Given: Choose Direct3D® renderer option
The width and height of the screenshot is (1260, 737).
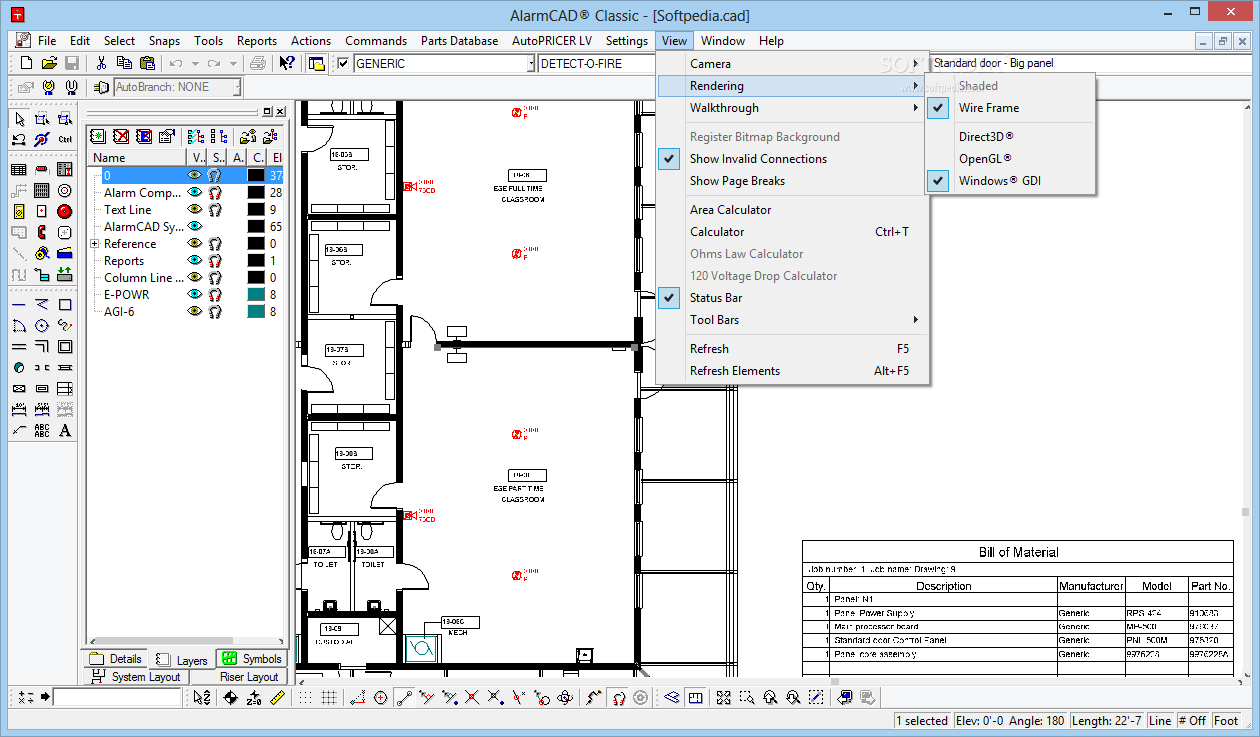Looking at the screenshot, I should 986,137.
